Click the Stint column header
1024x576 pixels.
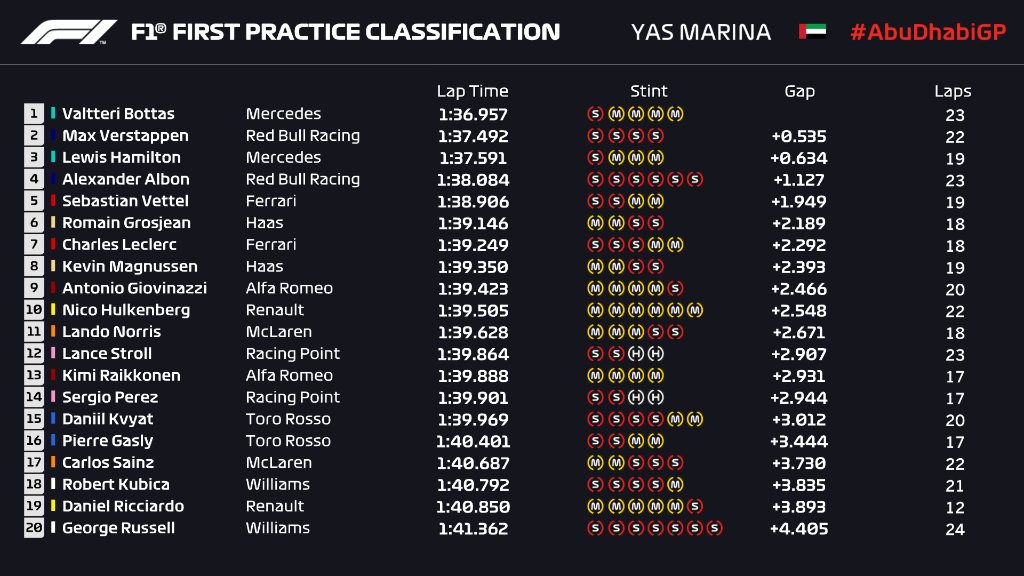[649, 91]
